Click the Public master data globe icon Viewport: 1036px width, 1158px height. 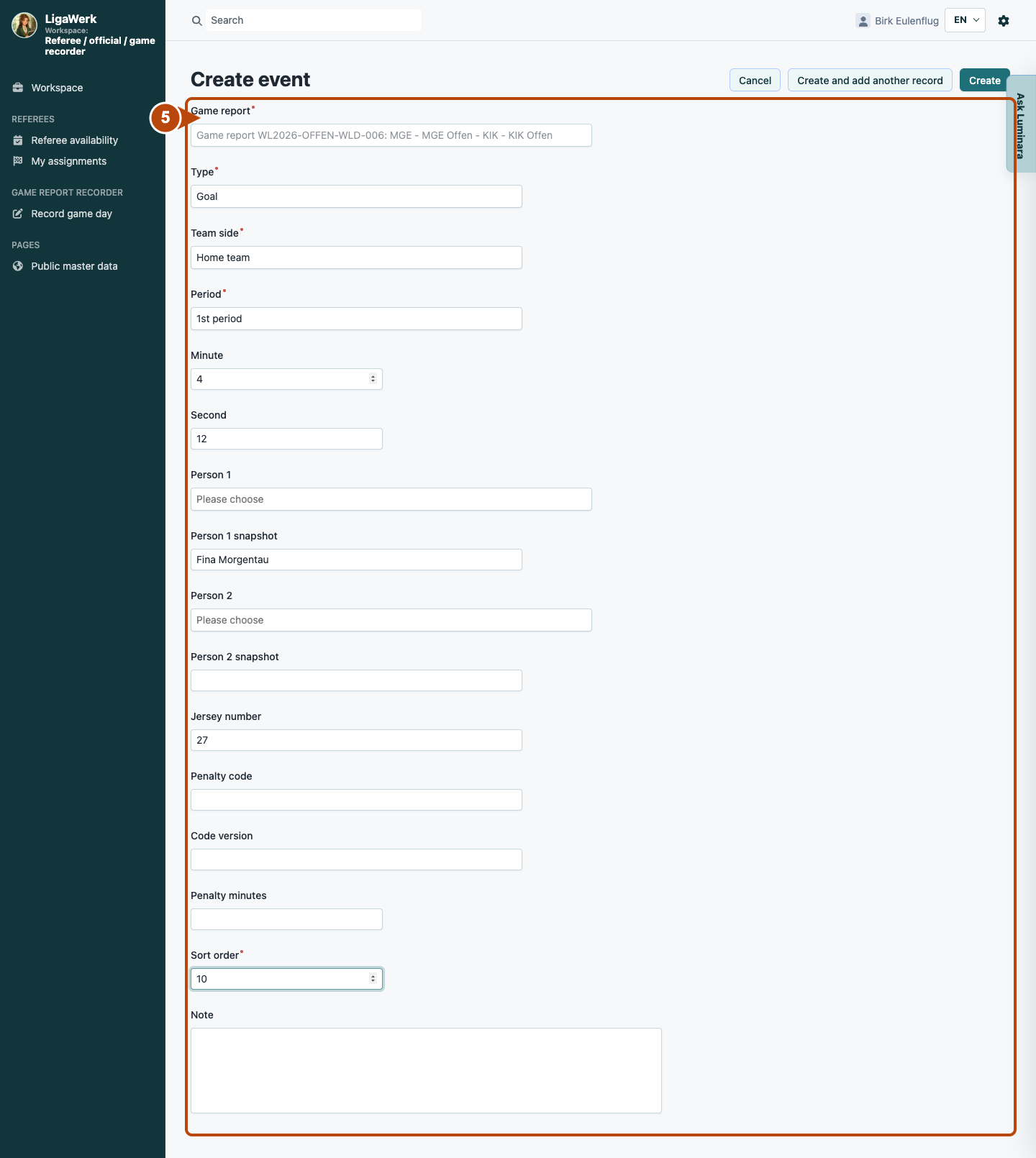point(18,266)
